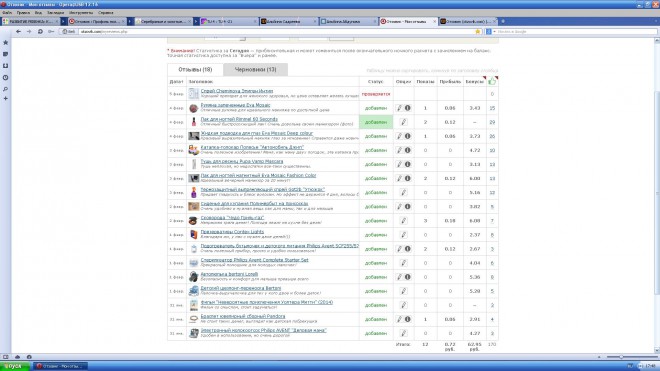The width and height of the screenshot is (660, 371).
Task: Click new tab plus button
Action: coord(503,21)
